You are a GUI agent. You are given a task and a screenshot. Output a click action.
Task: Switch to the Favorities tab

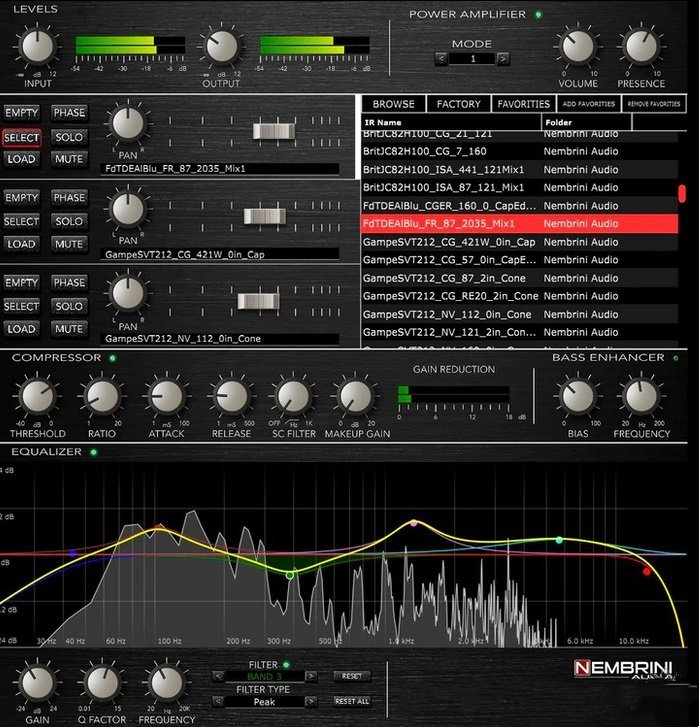pos(524,104)
